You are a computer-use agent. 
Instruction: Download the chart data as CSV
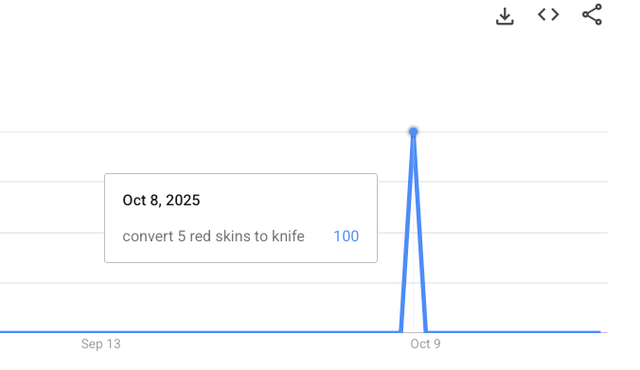504,16
